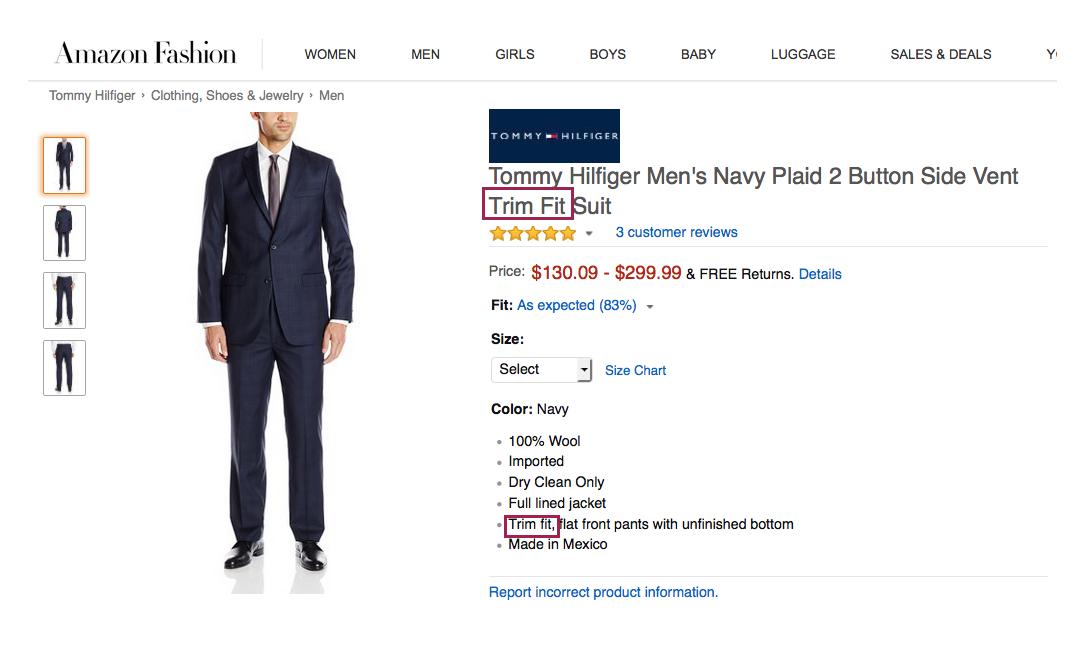This screenshot has width=1087, height=663.
Task: Expand the Fit As expected arrow
Action: (650, 307)
